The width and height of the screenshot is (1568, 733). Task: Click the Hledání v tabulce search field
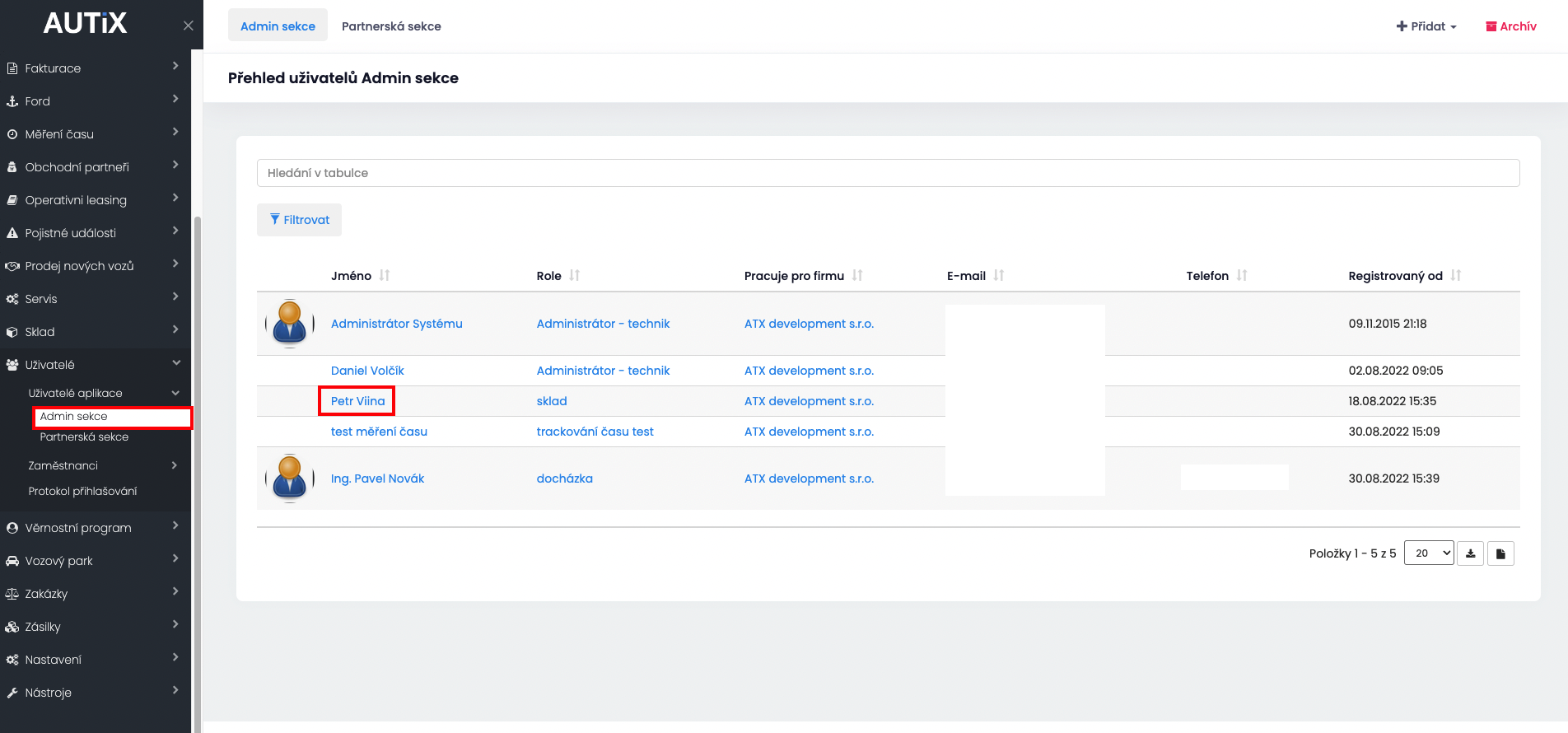click(x=888, y=173)
